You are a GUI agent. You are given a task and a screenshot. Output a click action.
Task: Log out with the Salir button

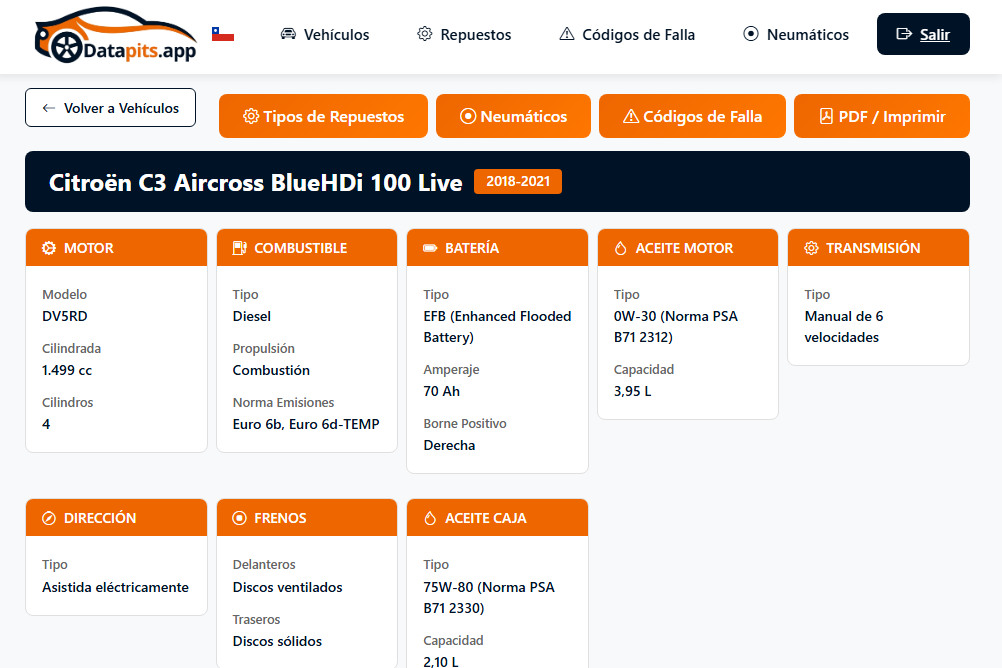point(923,34)
